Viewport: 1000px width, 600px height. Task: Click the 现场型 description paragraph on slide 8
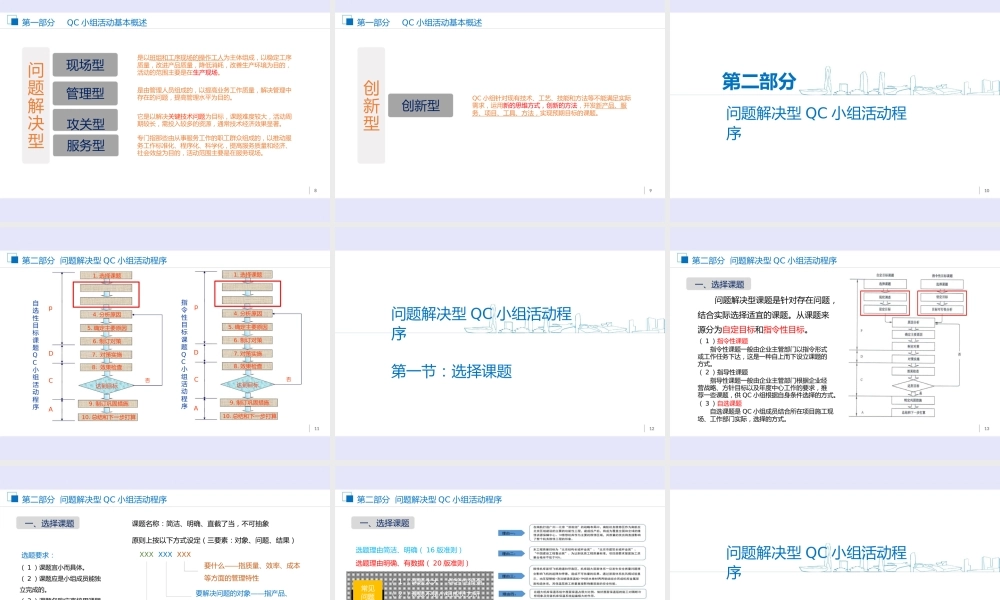[214, 65]
